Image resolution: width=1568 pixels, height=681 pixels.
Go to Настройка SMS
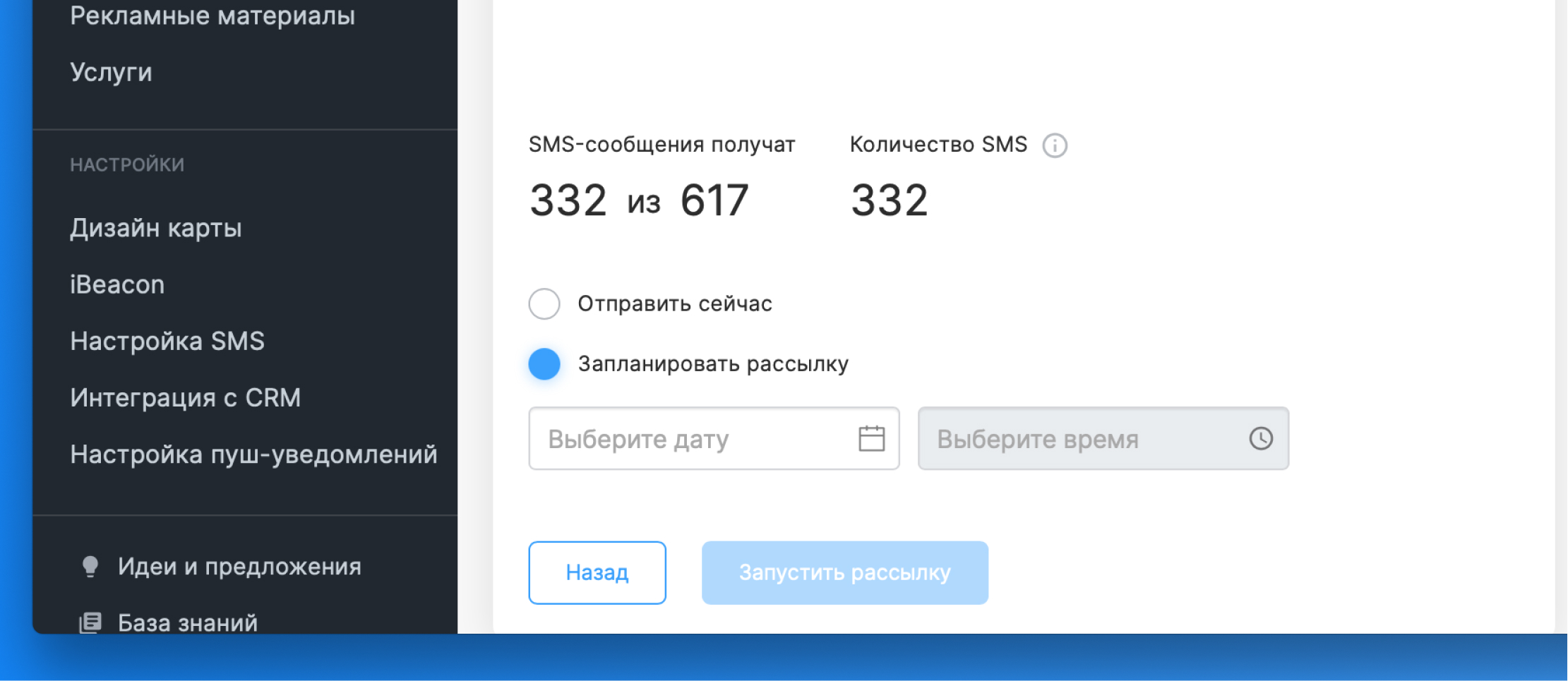(167, 341)
